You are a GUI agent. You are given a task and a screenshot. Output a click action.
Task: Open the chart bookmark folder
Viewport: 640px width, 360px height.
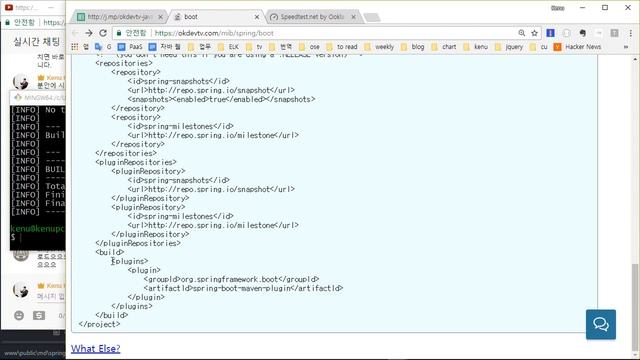[x=444, y=47]
